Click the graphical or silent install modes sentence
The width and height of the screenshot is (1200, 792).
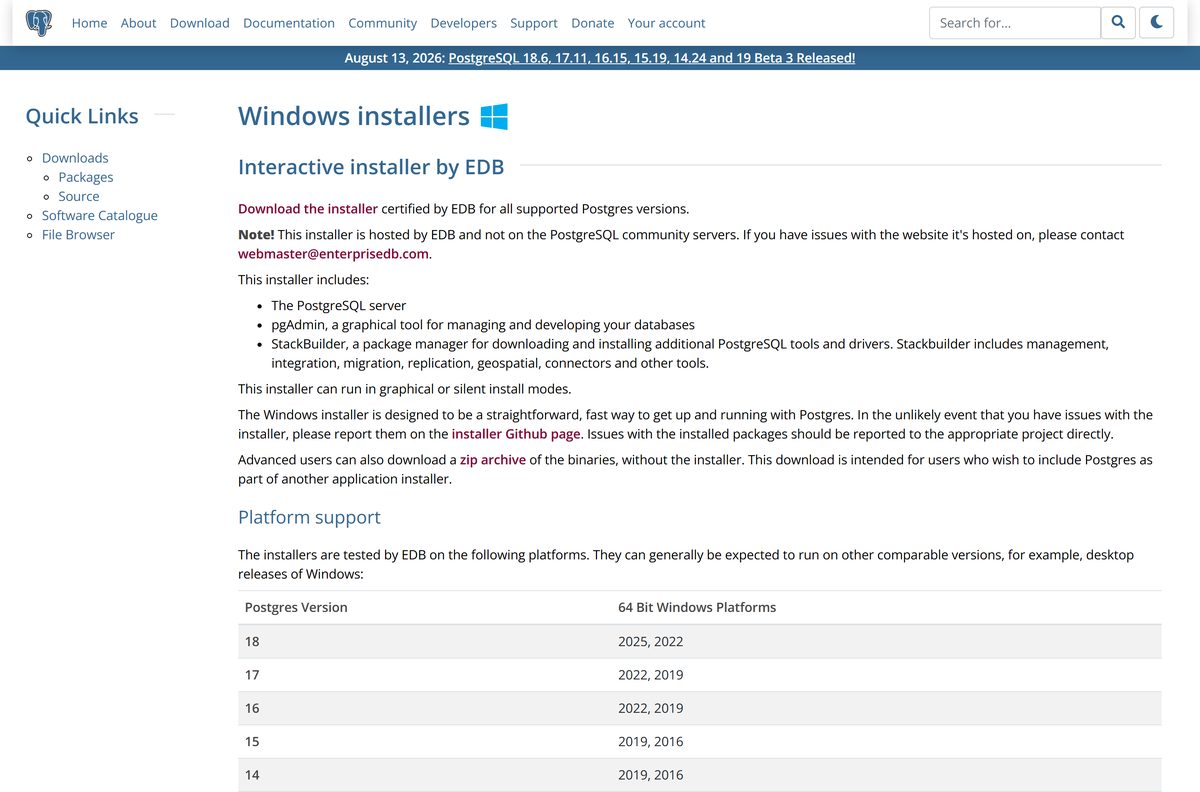pyautogui.click(x=404, y=388)
